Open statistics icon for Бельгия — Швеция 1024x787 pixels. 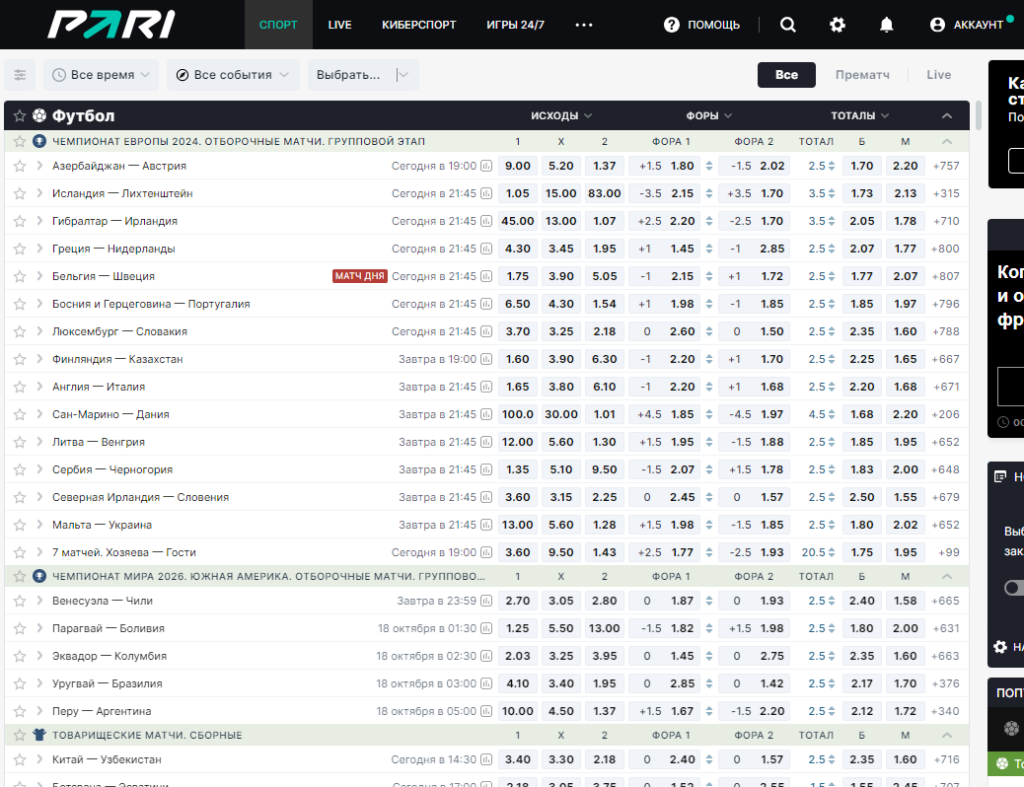click(x=487, y=276)
